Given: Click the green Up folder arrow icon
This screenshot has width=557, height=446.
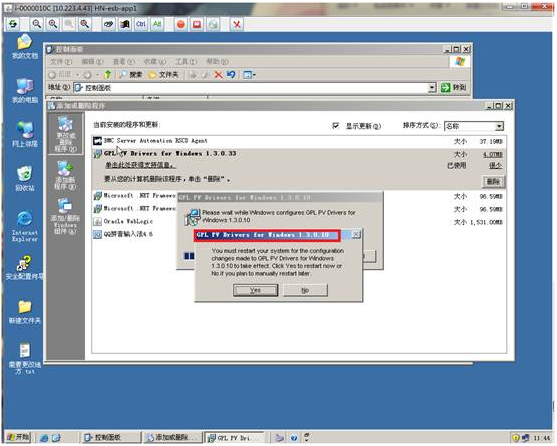Looking at the screenshot, I should [108, 75].
